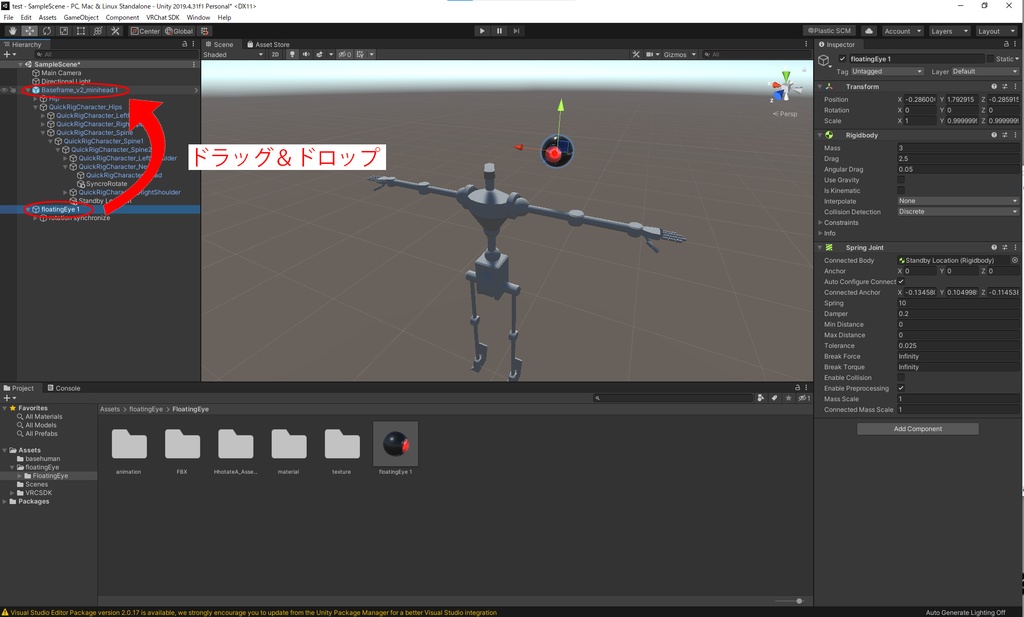Switch to the Asset Store tab

pyautogui.click(x=270, y=44)
